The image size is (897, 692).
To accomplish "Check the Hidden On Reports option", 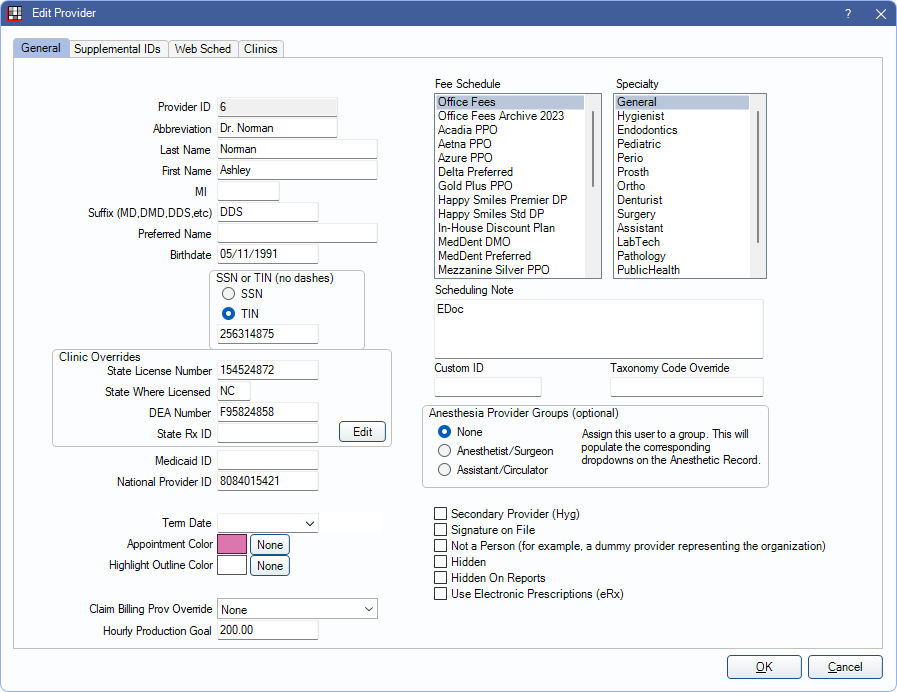I will coord(440,578).
